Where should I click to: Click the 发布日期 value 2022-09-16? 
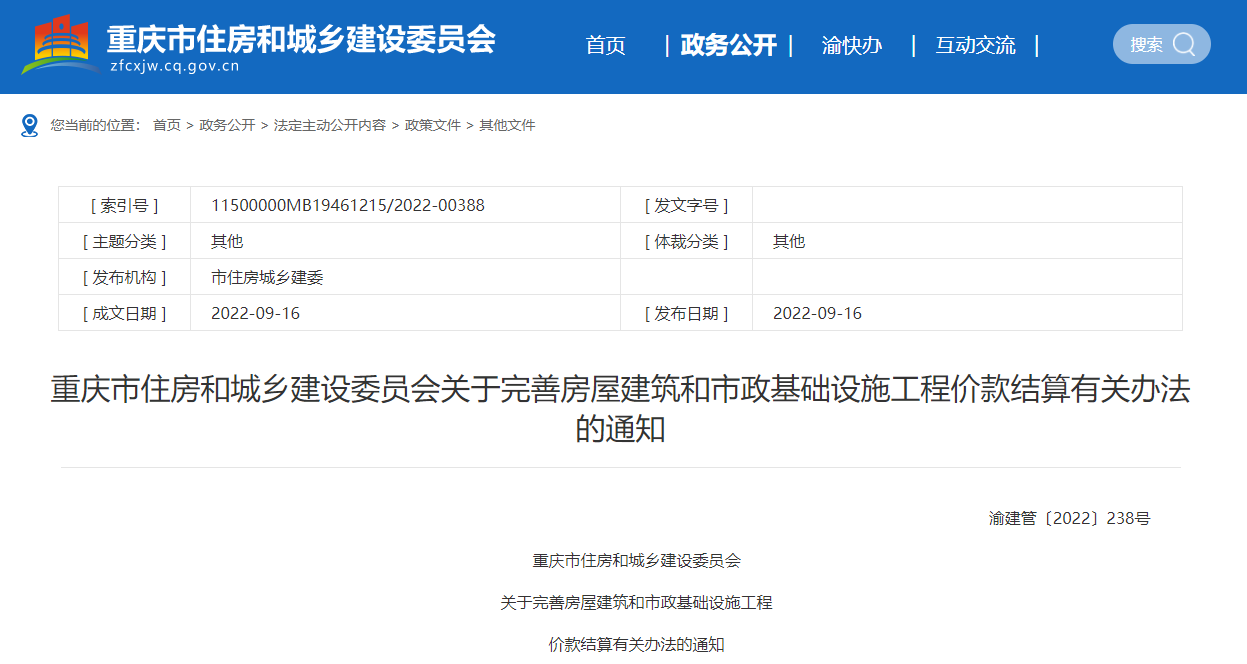[x=818, y=313]
